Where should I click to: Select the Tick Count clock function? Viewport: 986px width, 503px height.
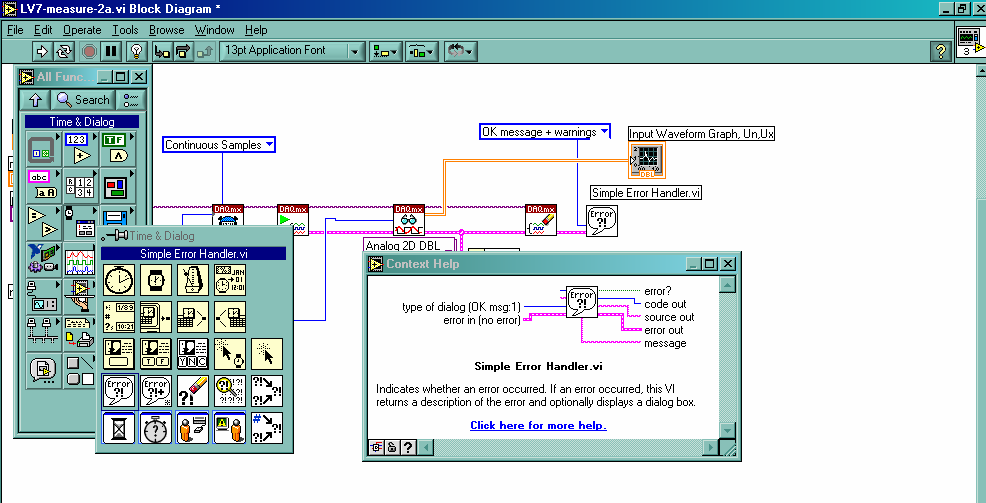coord(119,280)
